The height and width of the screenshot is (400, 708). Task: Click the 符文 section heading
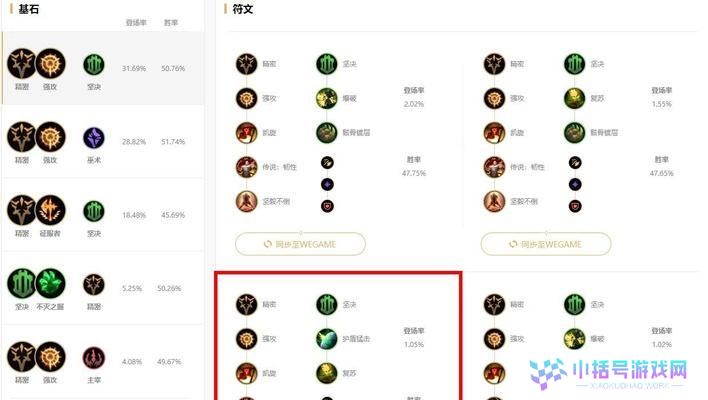coord(242,9)
